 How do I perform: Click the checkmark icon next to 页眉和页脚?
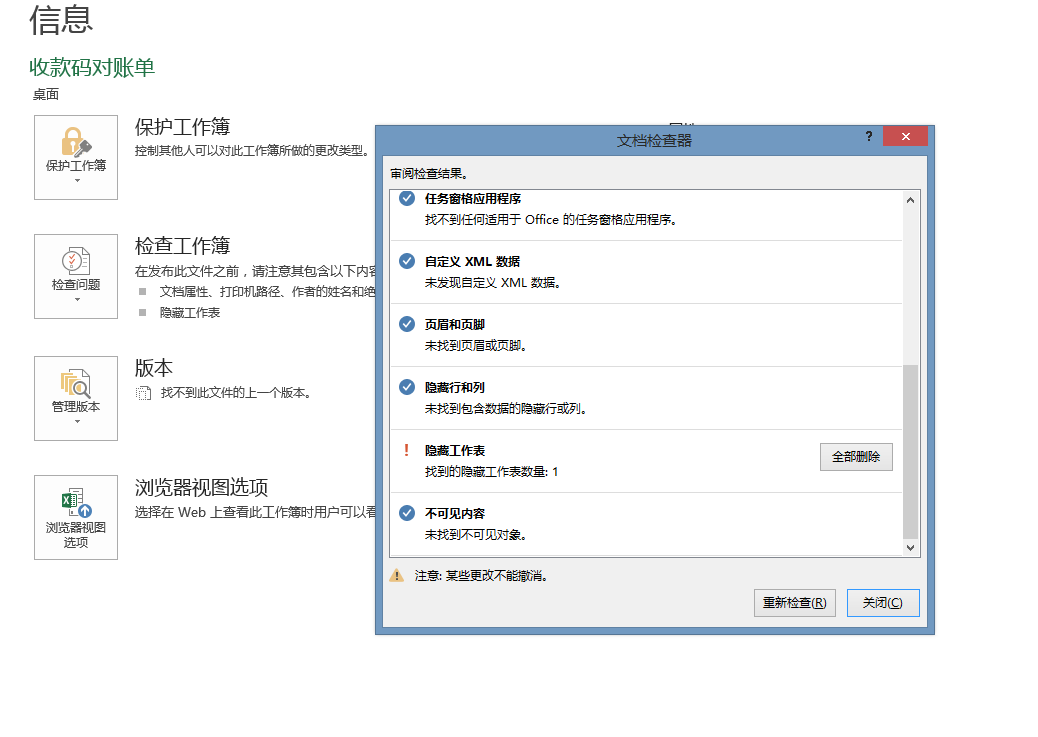click(407, 324)
